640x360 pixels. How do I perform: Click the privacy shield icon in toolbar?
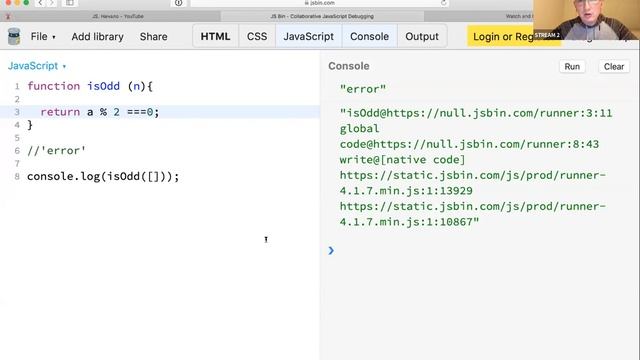tap(178, 3)
